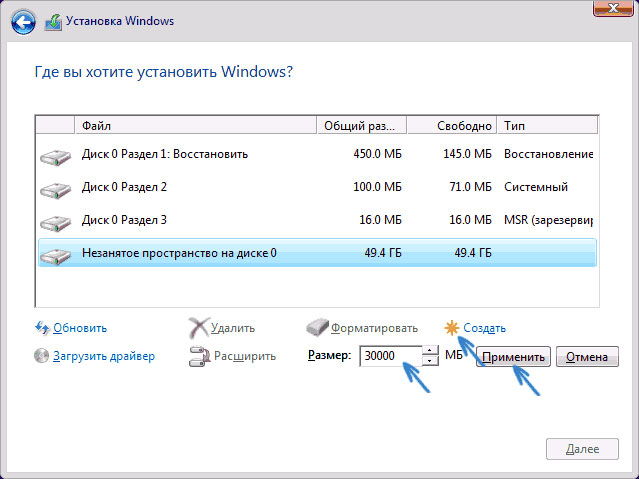Decrease partition size with down spinner arrow

pos(430,361)
